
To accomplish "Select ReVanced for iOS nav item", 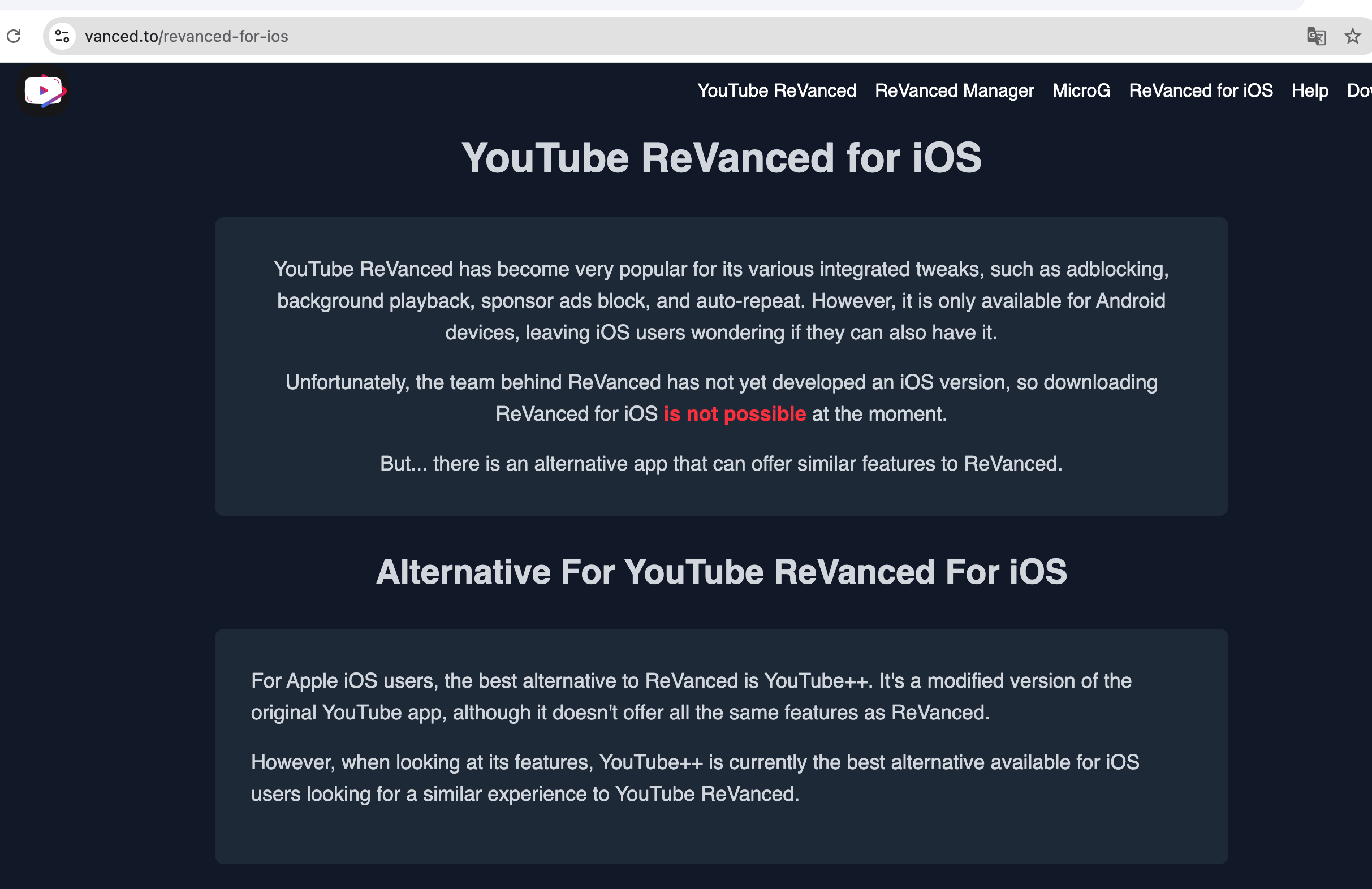I will click(1201, 90).
